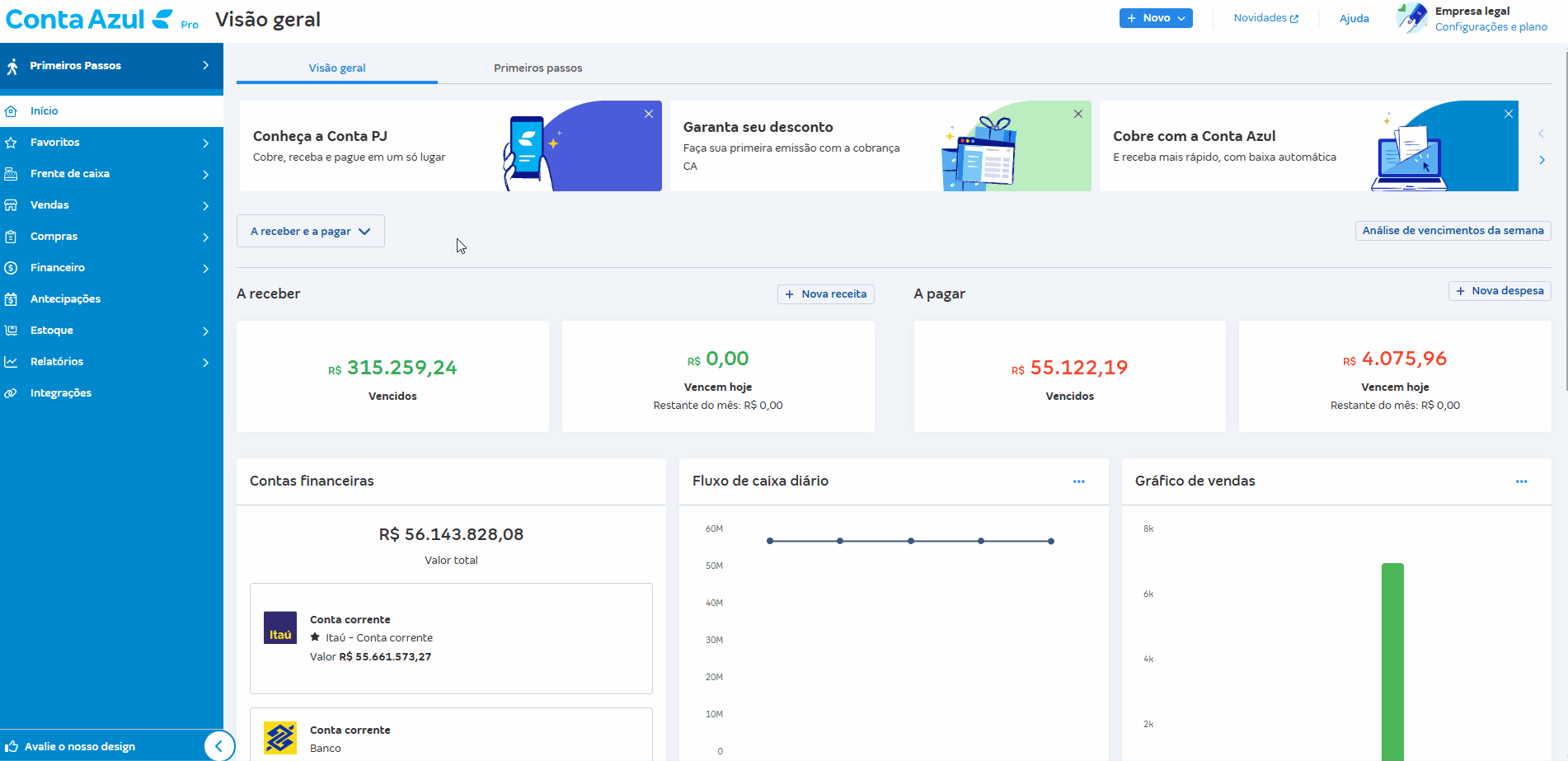The height and width of the screenshot is (761, 1568).
Task: Select the Financeiro sidebar icon
Action: coord(12,267)
